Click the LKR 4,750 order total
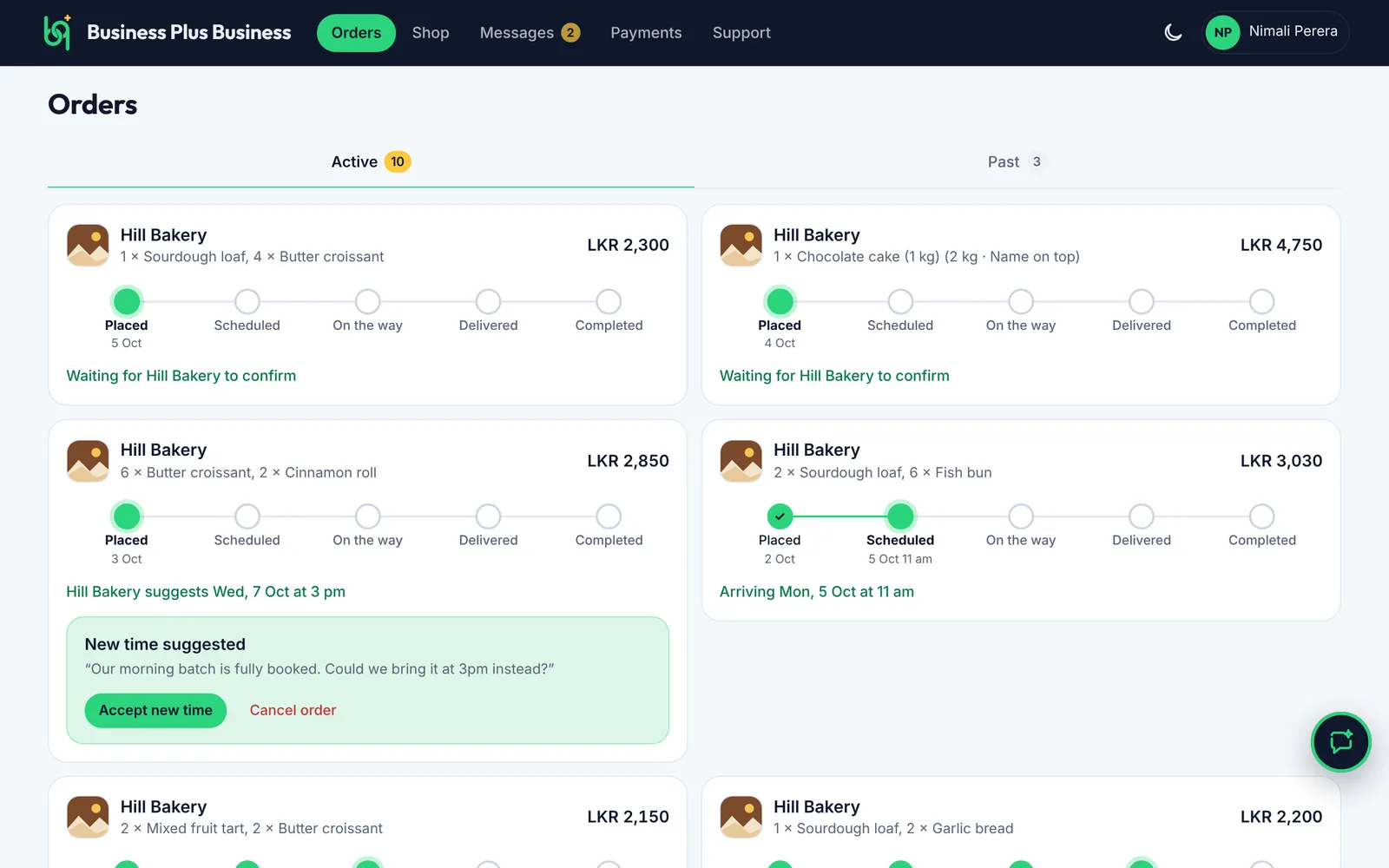1389x868 pixels. [x=1281, y=246]
